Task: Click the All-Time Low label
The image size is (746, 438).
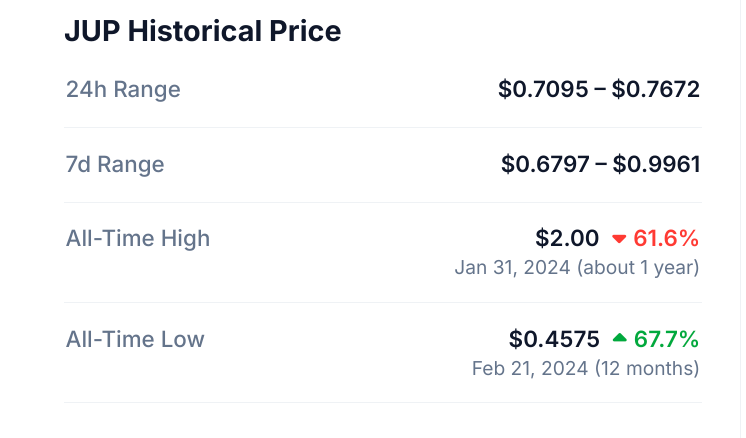Action: [x=135, y=340]
